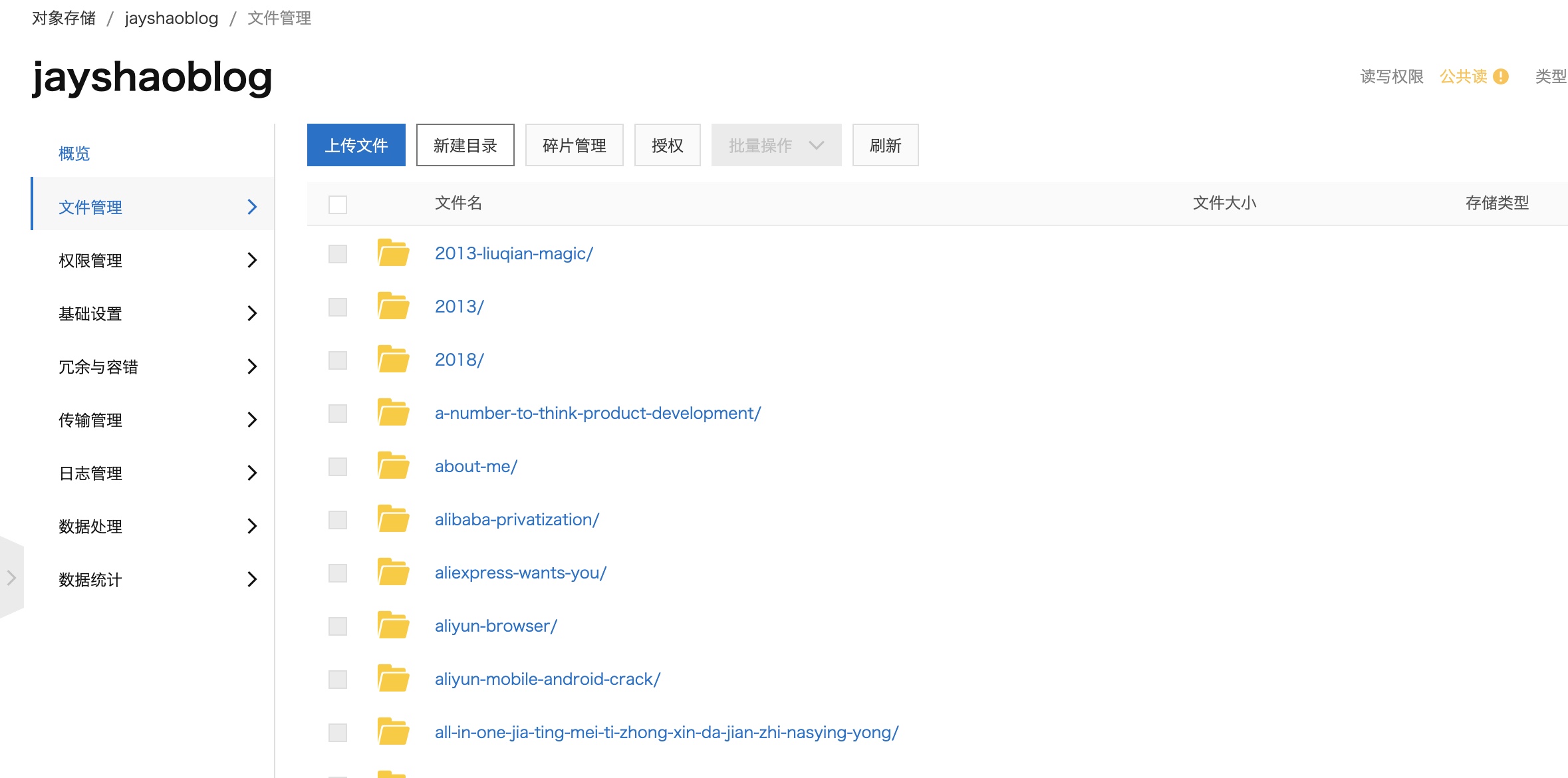Click the folder icon beside 2018/
The height and width of the screenshot is (778, 1568).
point(393,360)
